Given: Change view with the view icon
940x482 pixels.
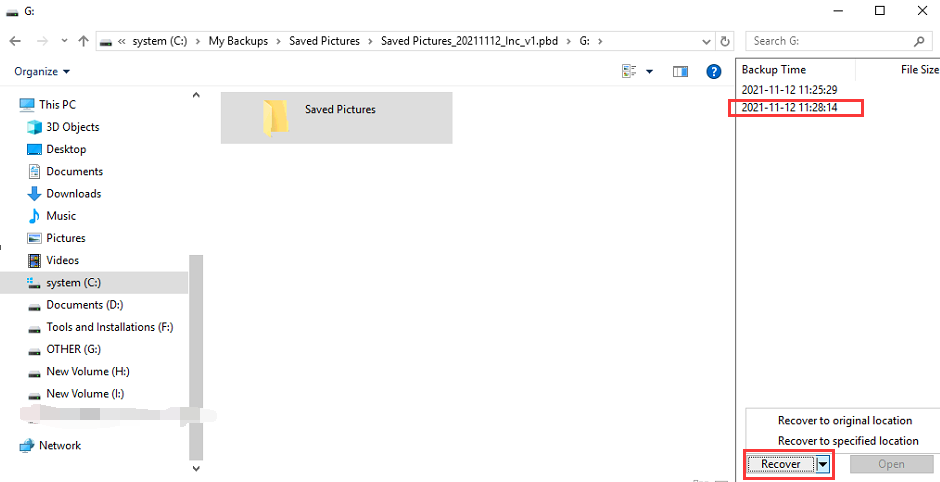Looking at the screenshot, I should pyautogui.click(x=629, y=71).
